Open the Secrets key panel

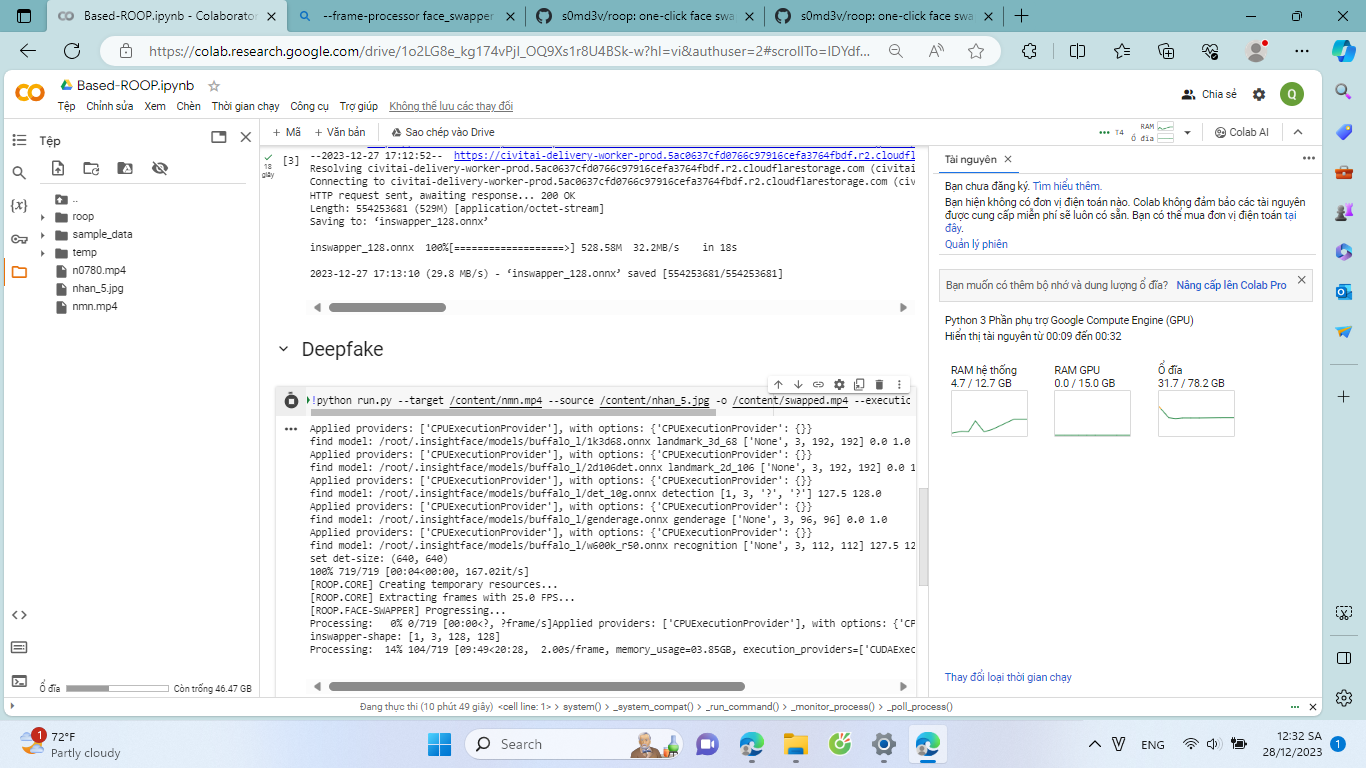click(19, 239)
